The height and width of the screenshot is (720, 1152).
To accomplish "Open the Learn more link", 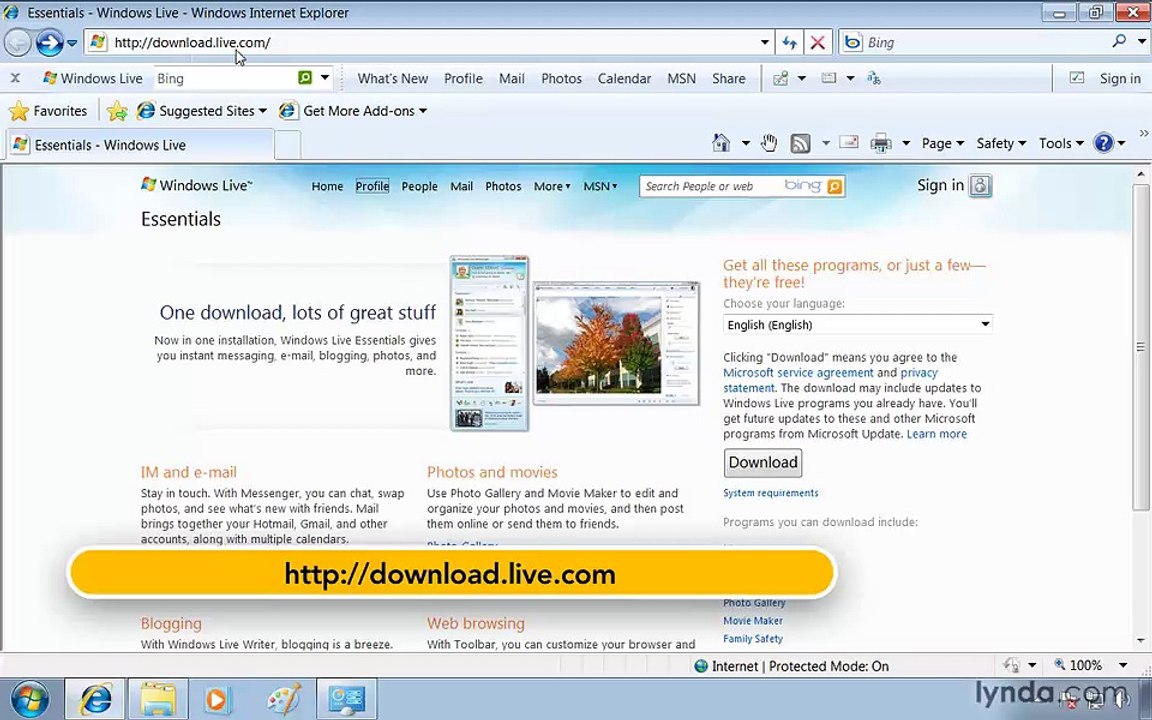I will pos(937,434).
